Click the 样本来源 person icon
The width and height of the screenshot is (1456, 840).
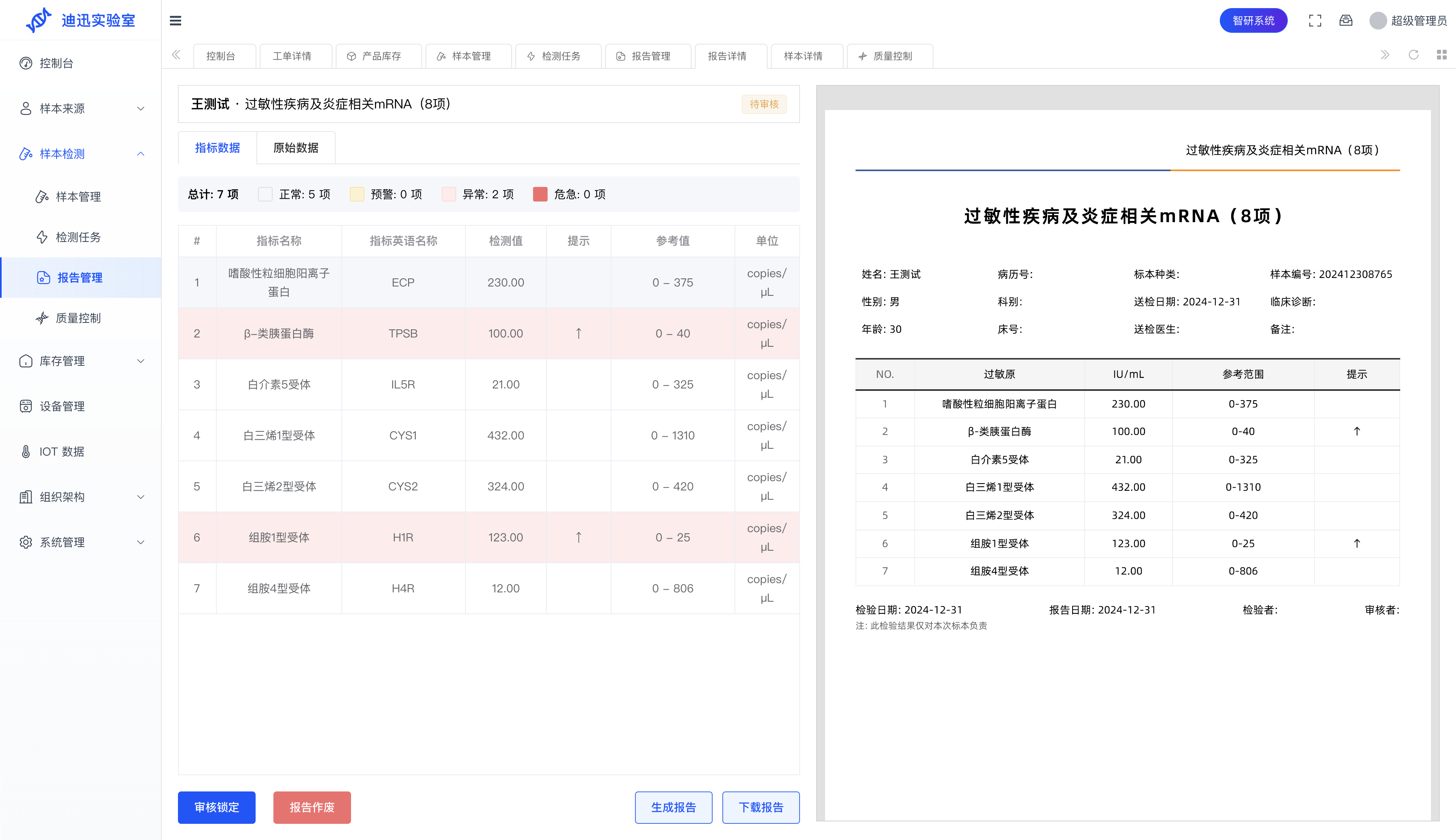(26, 108)
